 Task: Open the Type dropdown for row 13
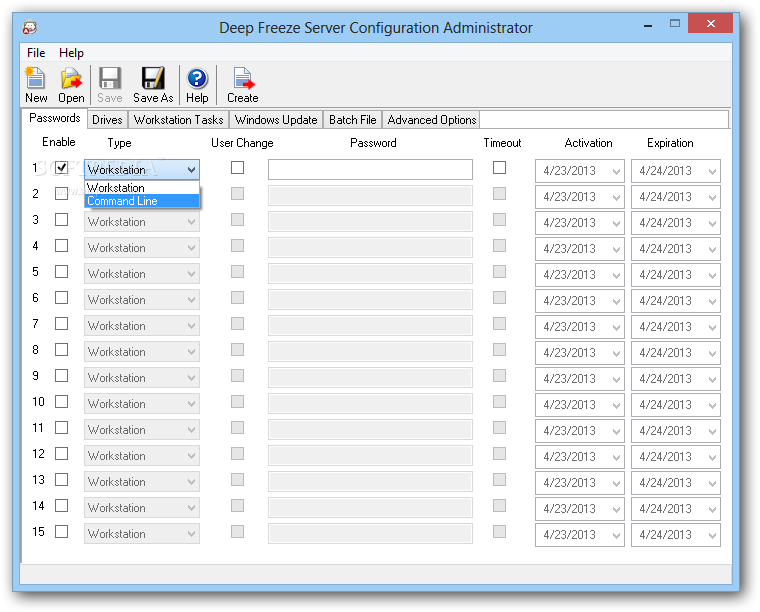point(142,482)
